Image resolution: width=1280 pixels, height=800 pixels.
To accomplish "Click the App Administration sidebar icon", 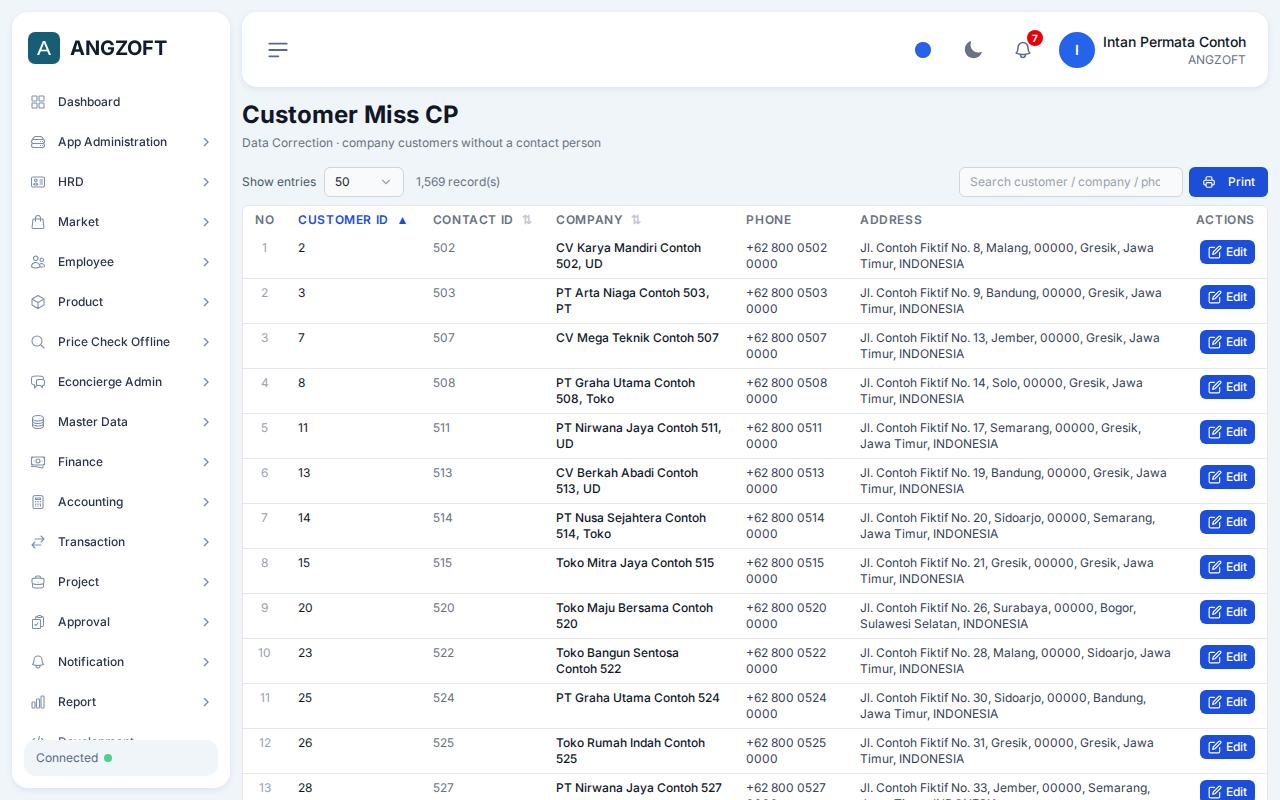I will pos(38,142).
